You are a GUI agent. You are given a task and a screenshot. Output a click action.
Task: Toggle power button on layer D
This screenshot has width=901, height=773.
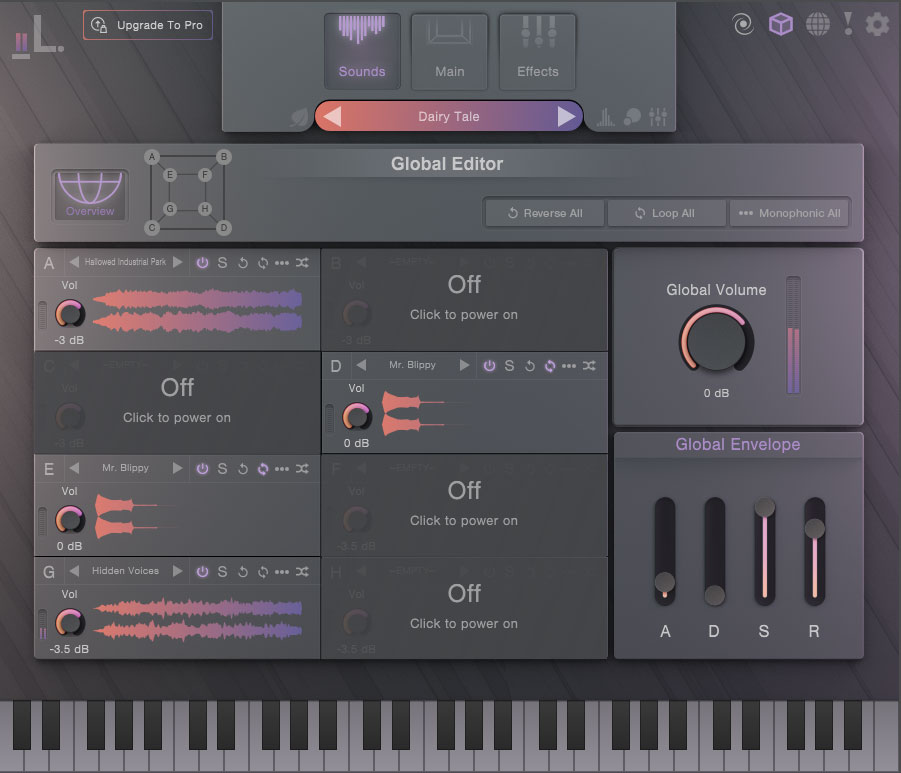tap(489, 366)
